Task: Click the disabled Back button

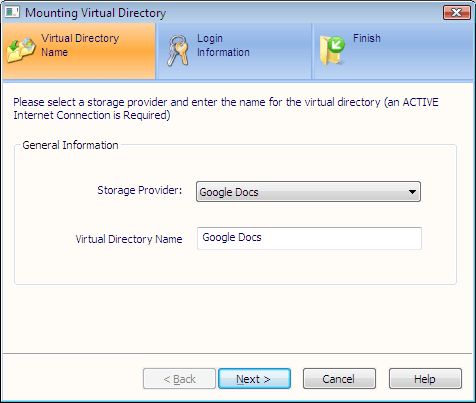Action: (x=179, y=379)
